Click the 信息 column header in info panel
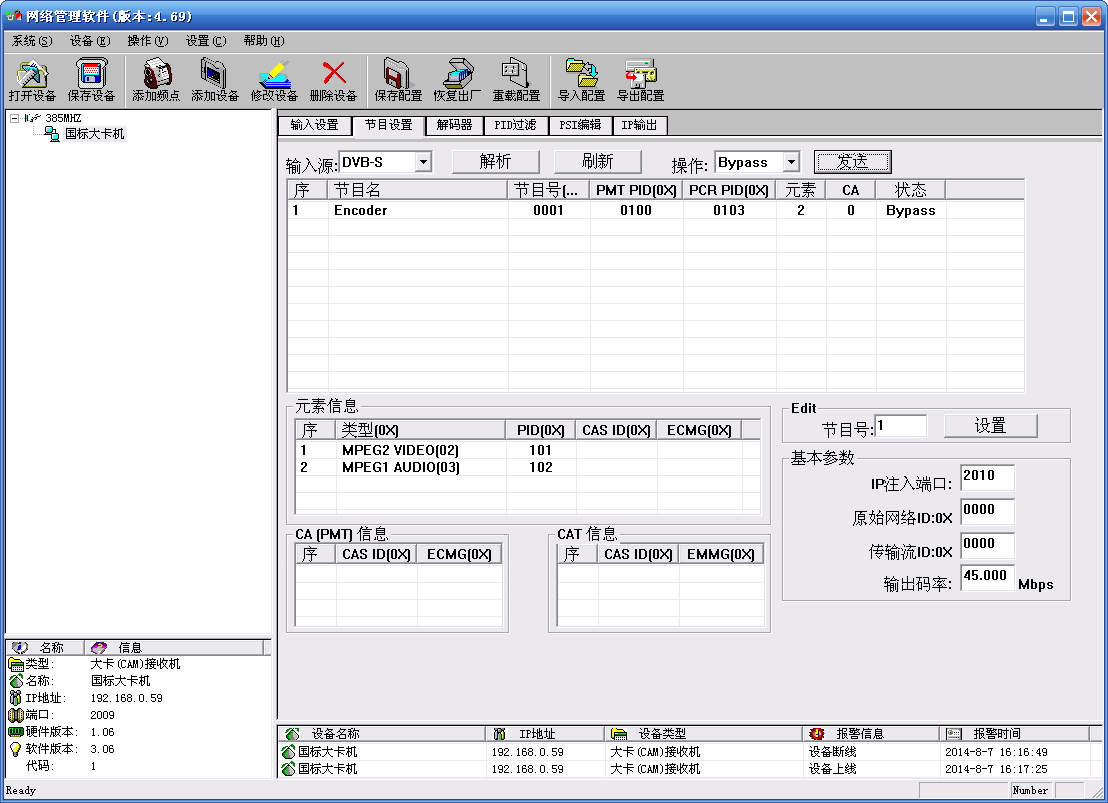Viewport: 1108px width, 803px height. 175,647
